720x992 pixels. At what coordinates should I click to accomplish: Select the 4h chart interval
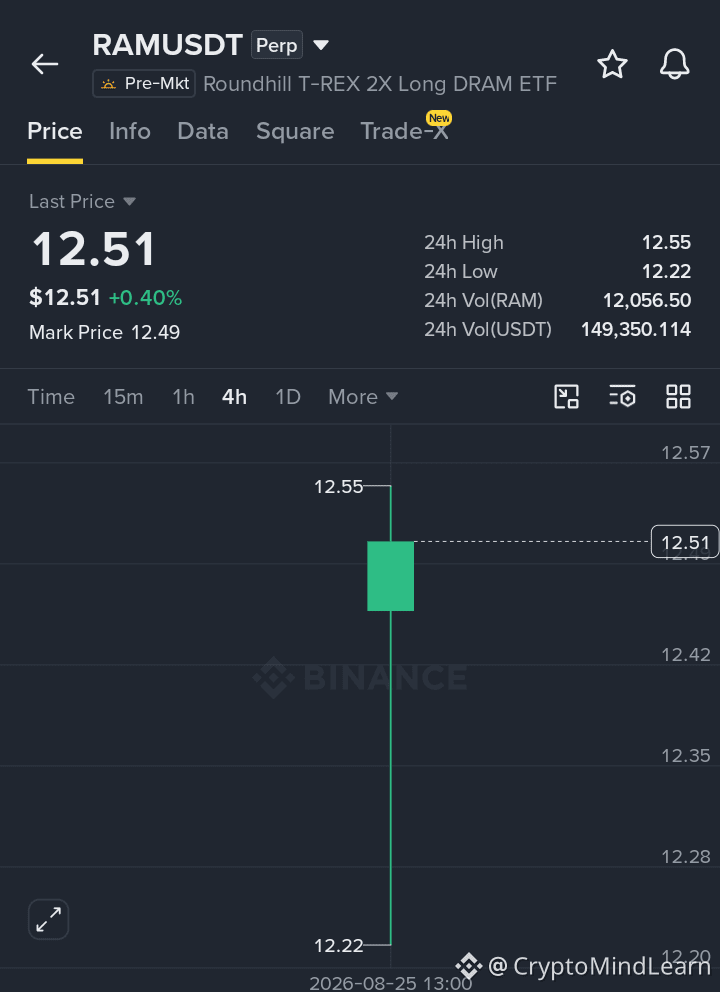tap(234, 397)
